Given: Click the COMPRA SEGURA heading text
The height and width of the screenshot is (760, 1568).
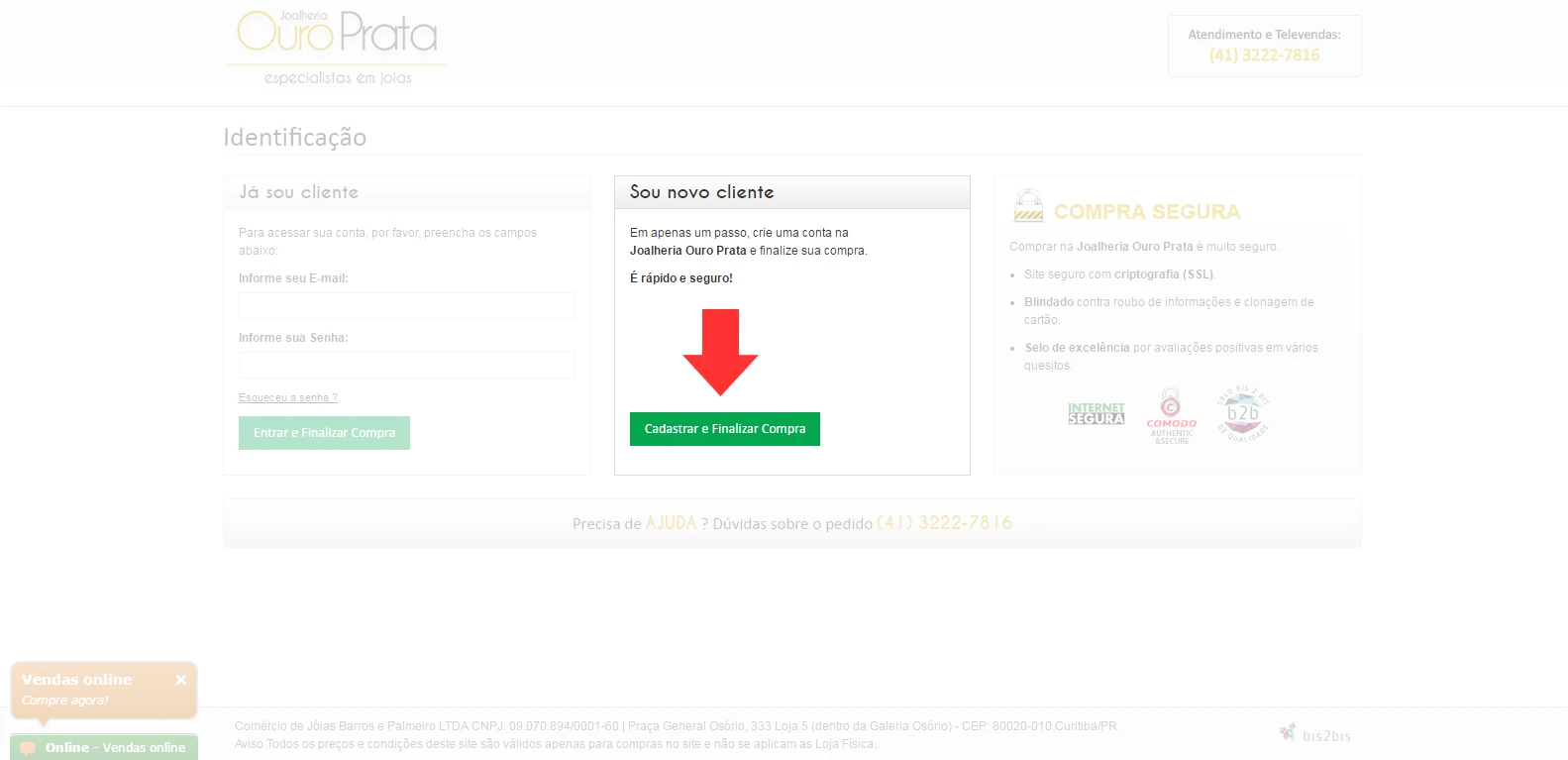Looking at the screenshot, I should [x=1147, y=212].
